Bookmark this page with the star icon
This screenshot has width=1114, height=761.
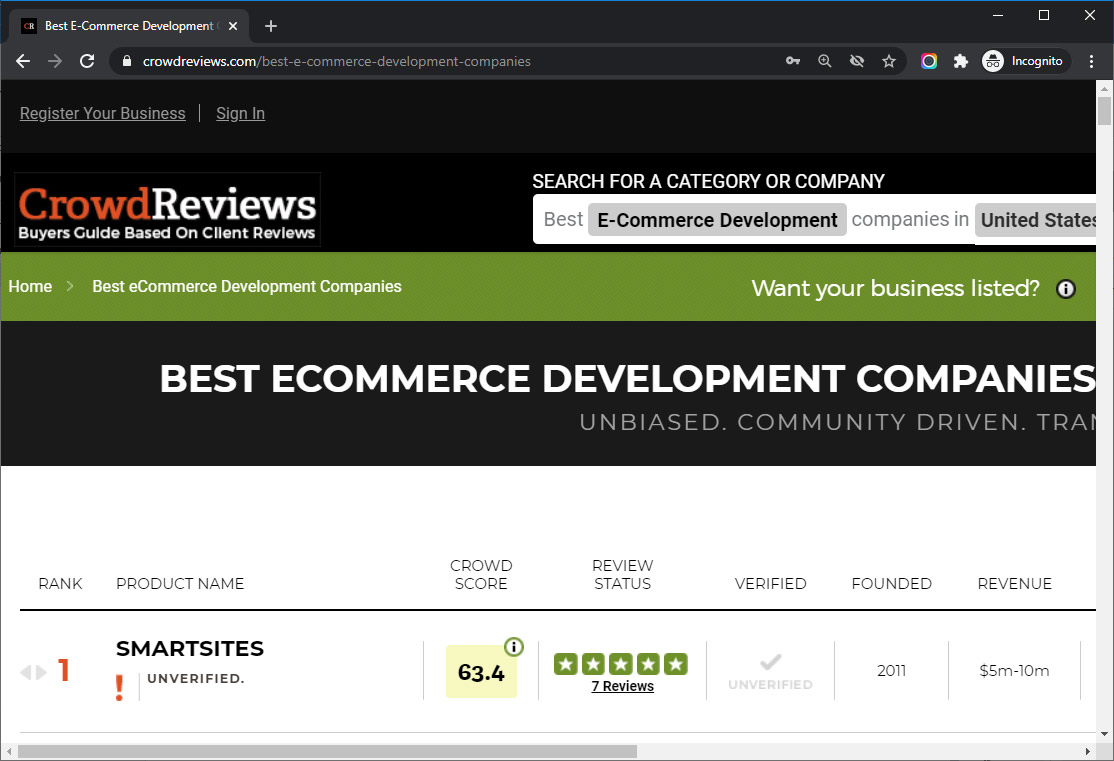pos(889,61)
